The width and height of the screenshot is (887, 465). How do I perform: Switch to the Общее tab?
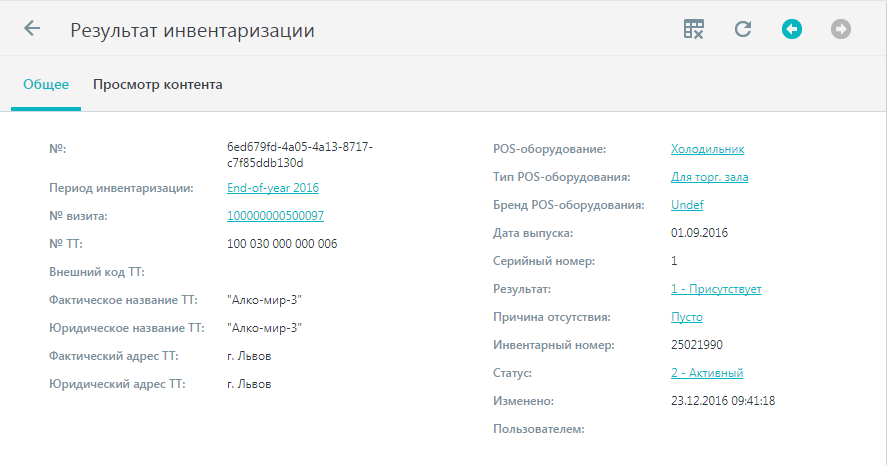[46, 84]
